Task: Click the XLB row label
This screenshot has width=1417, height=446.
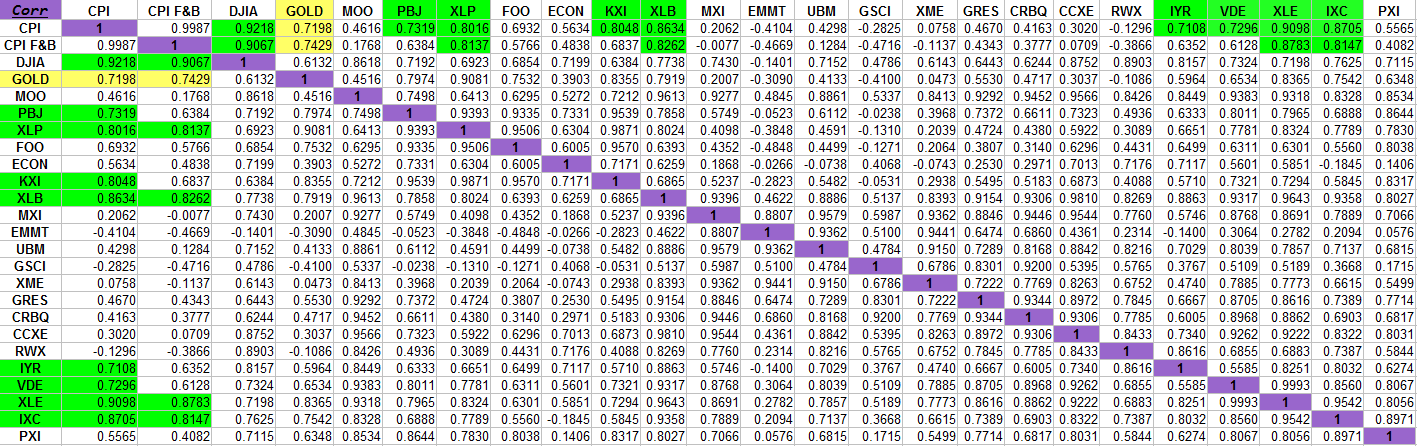Action: (30, 198)
